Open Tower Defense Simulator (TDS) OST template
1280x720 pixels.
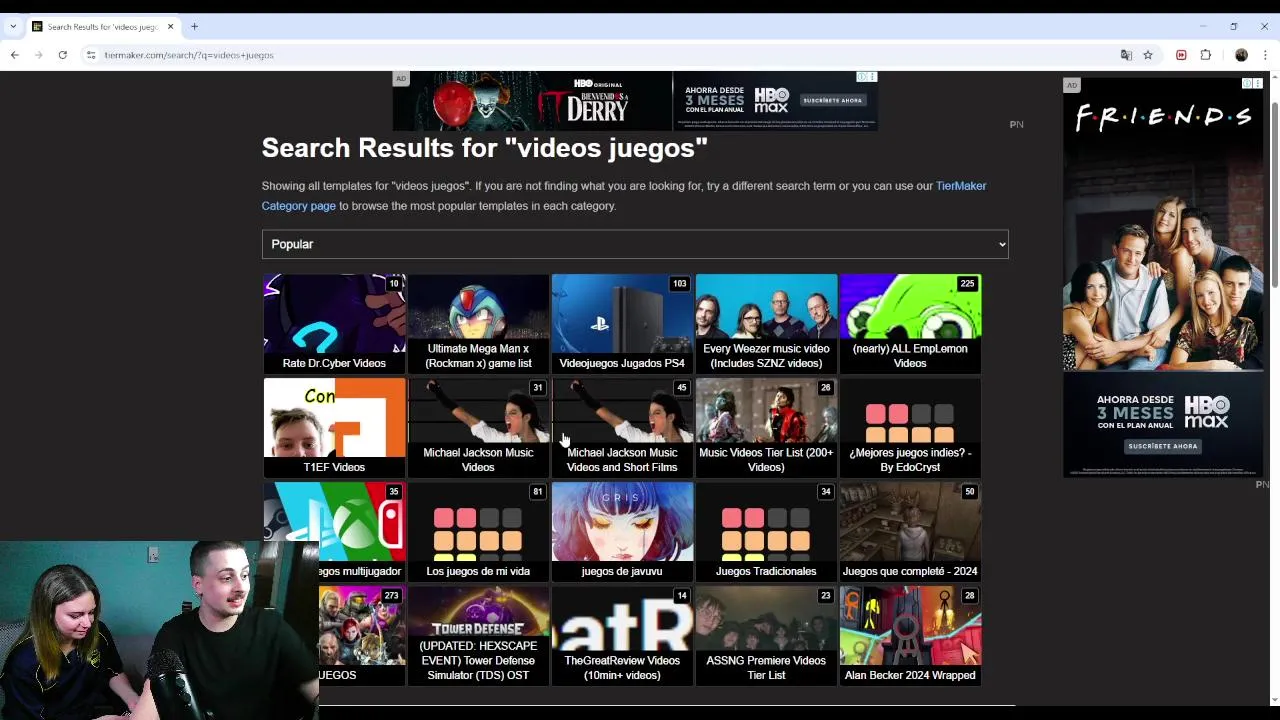(x=478, y=635)
